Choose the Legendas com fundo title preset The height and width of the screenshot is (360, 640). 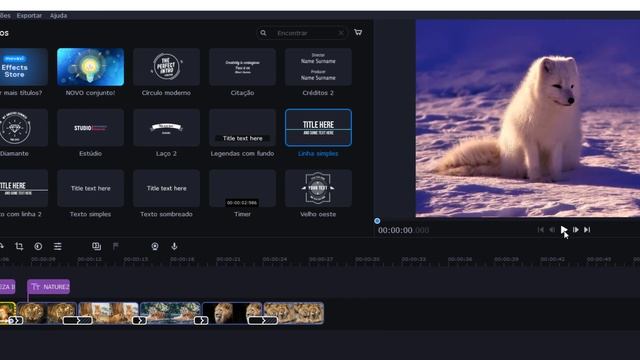pyautogui.click(x=242, y=127)
